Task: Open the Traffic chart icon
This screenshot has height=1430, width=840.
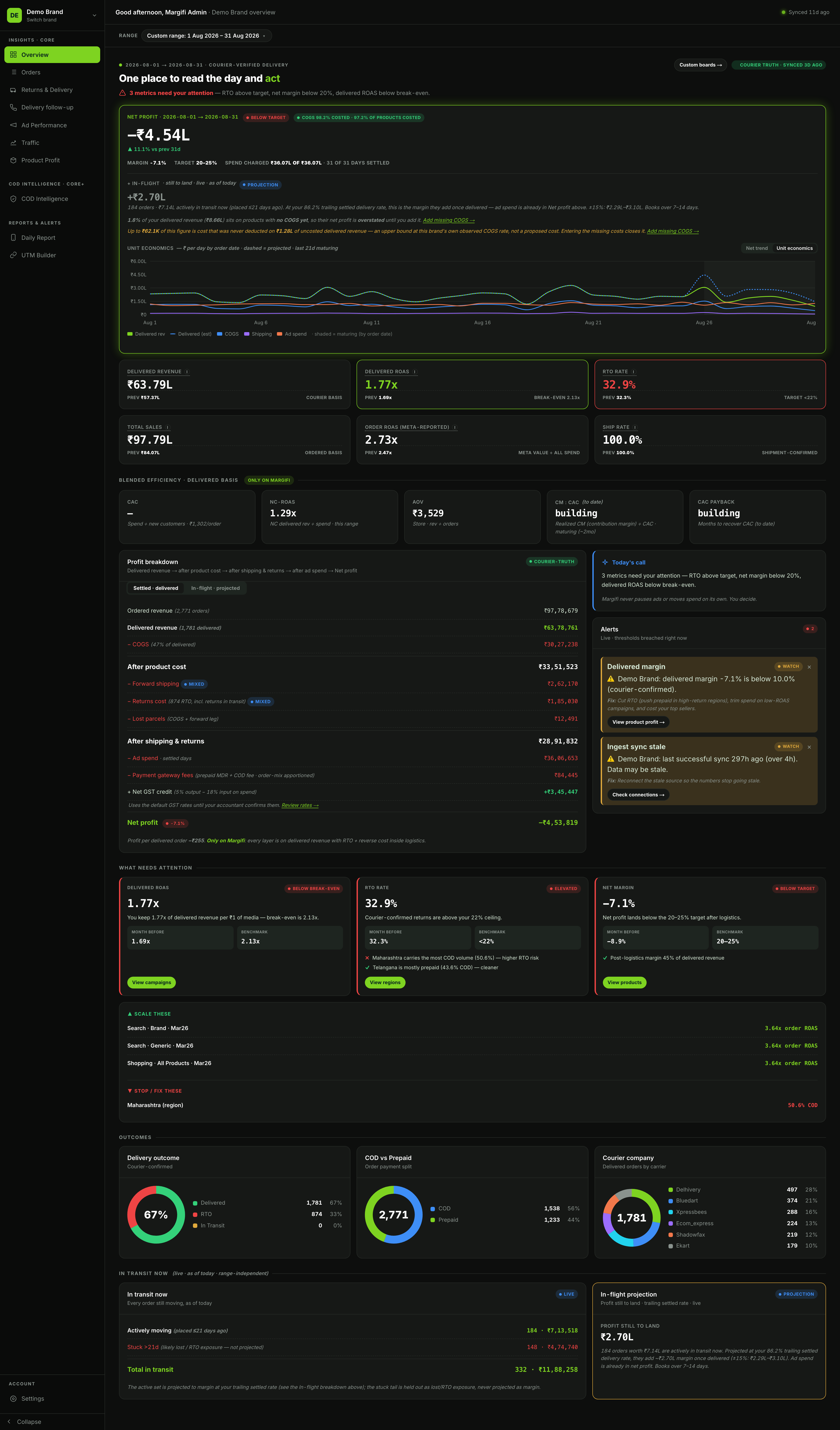Action: pos(14,143)
